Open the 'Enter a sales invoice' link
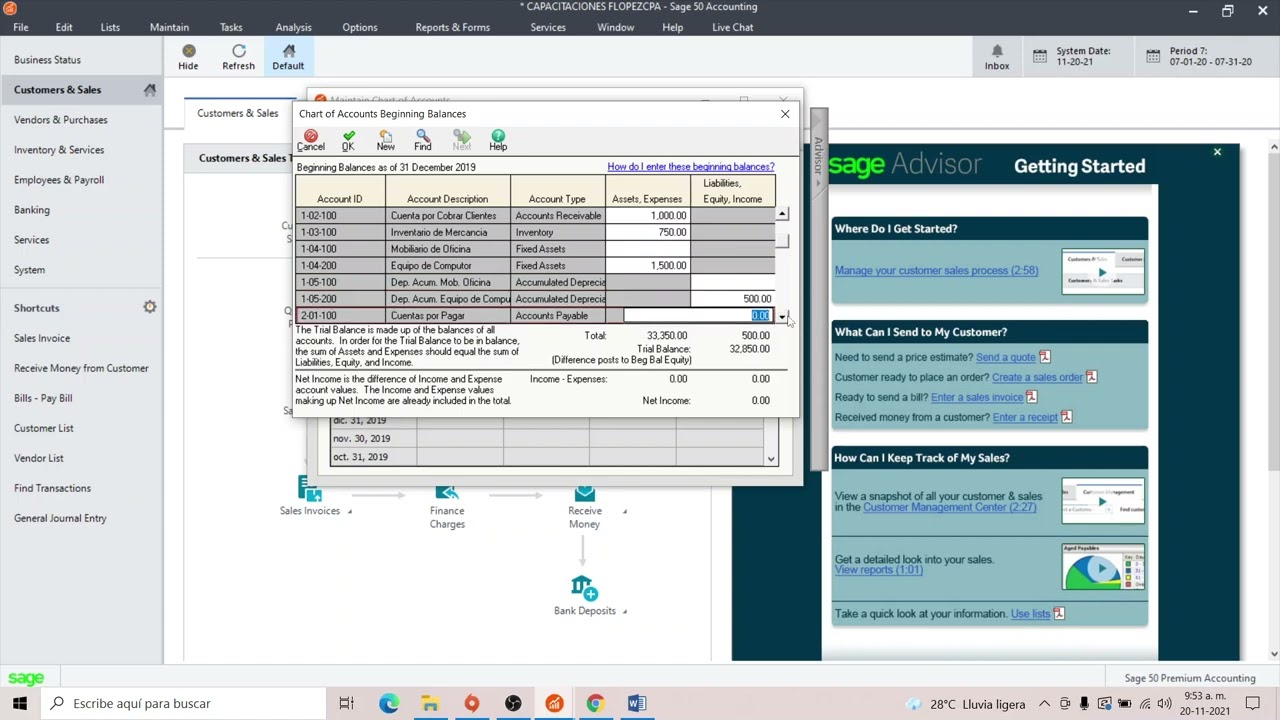This screenshot has width=1280, height=720. click(976, 397)
